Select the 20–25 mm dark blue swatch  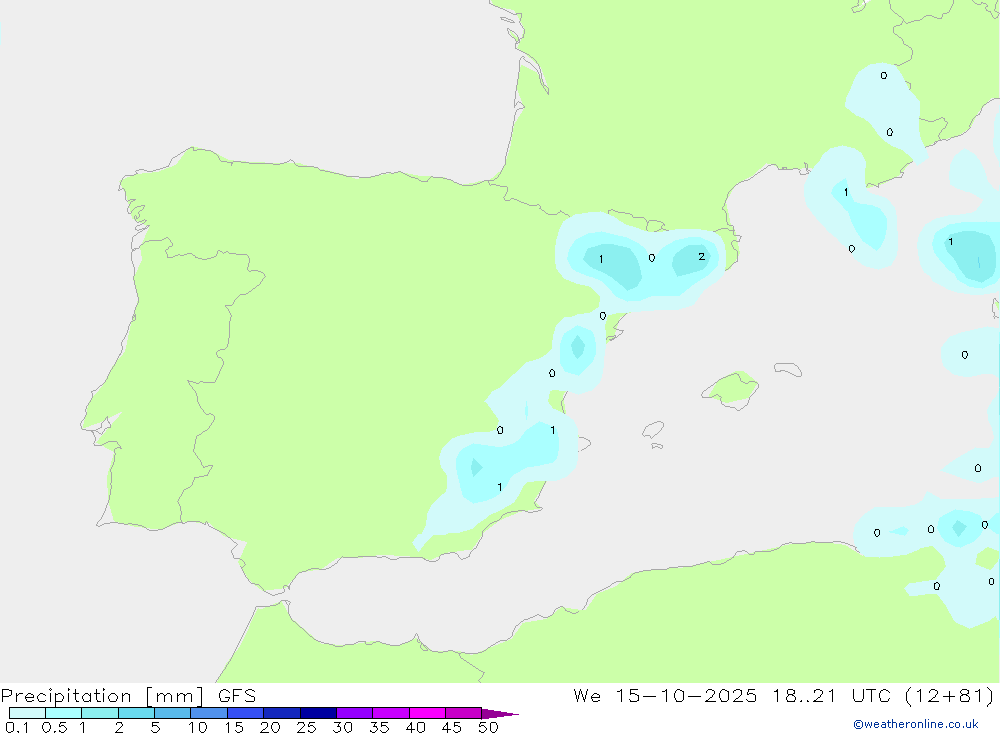coord(281,713)
